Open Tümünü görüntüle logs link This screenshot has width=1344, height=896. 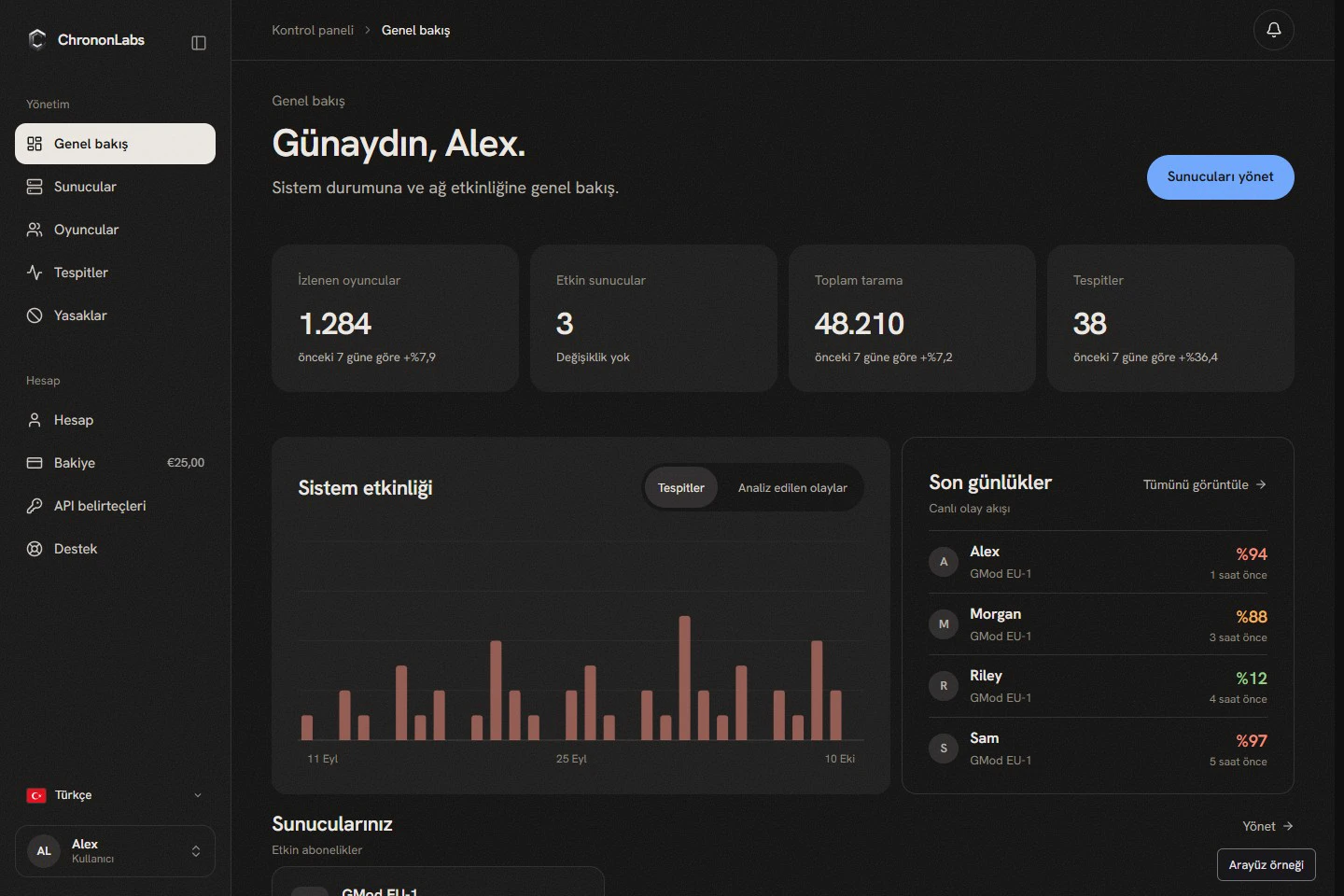(x=1205, y=484)
